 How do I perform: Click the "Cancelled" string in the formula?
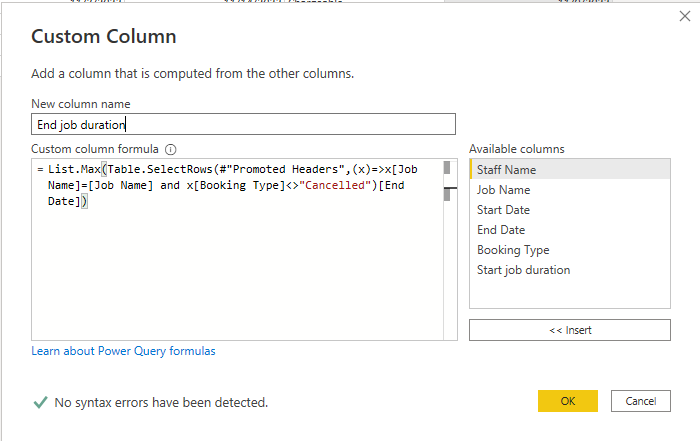[x=335, y=185]
